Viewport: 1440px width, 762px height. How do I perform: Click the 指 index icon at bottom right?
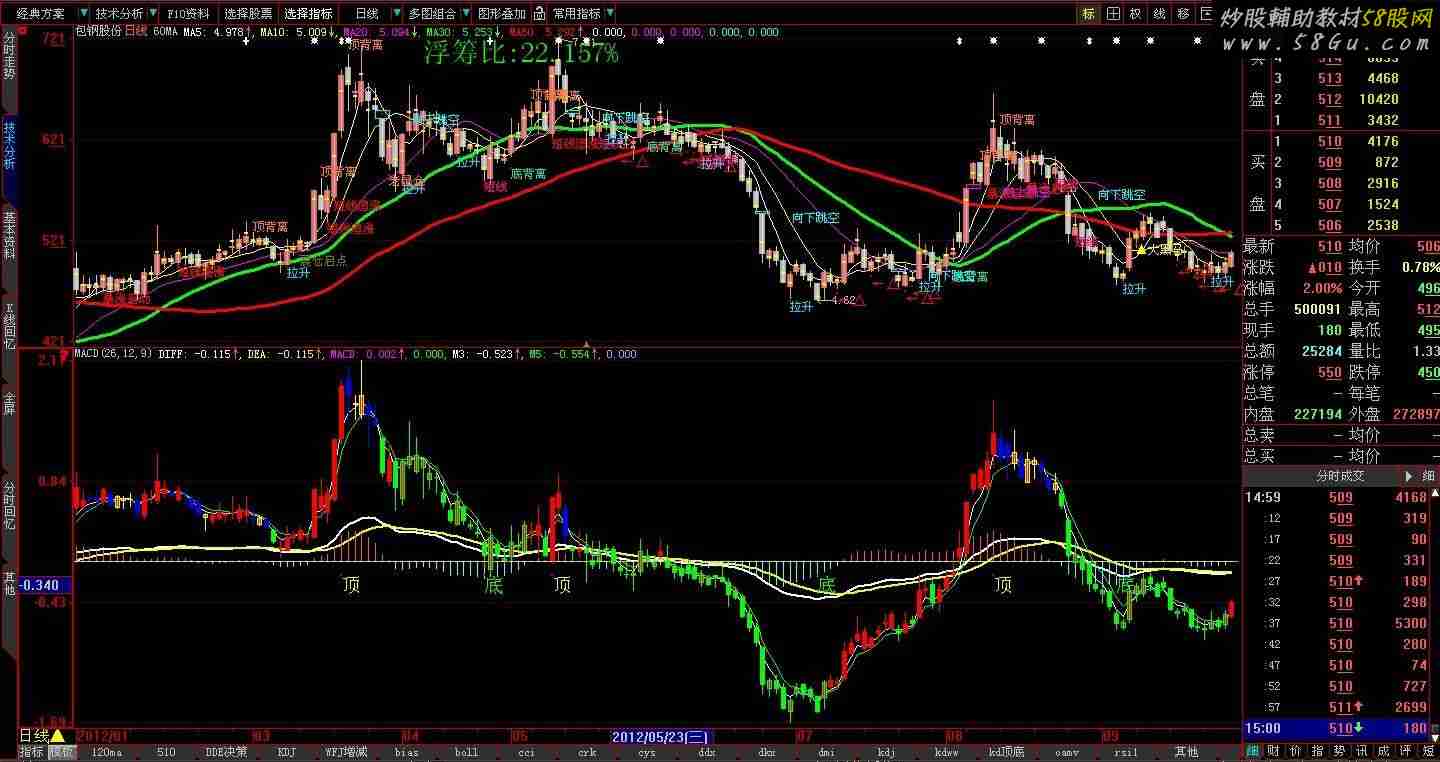click(x=1318, y=751)
